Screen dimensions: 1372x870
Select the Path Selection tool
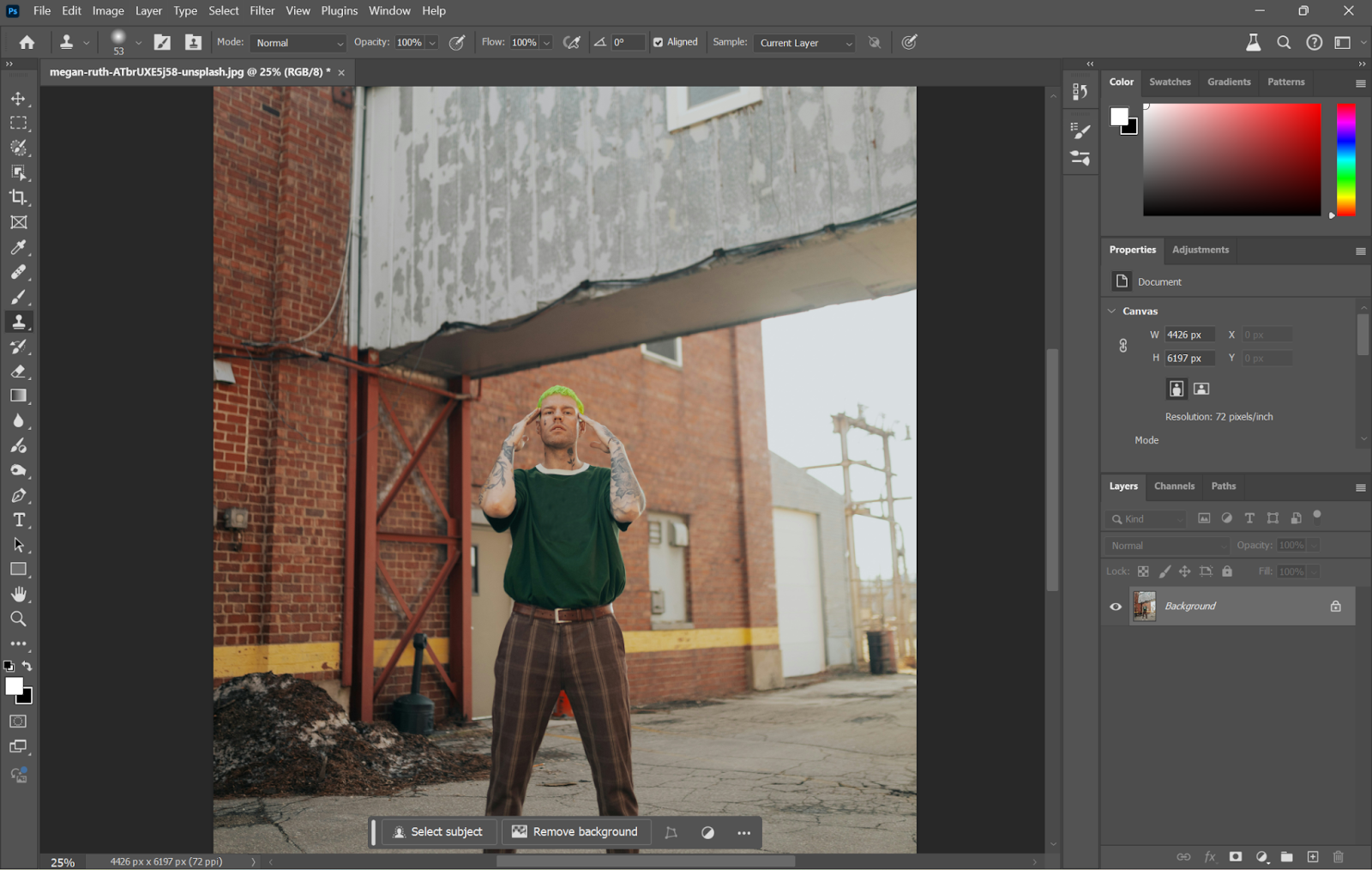pos(18,546)
